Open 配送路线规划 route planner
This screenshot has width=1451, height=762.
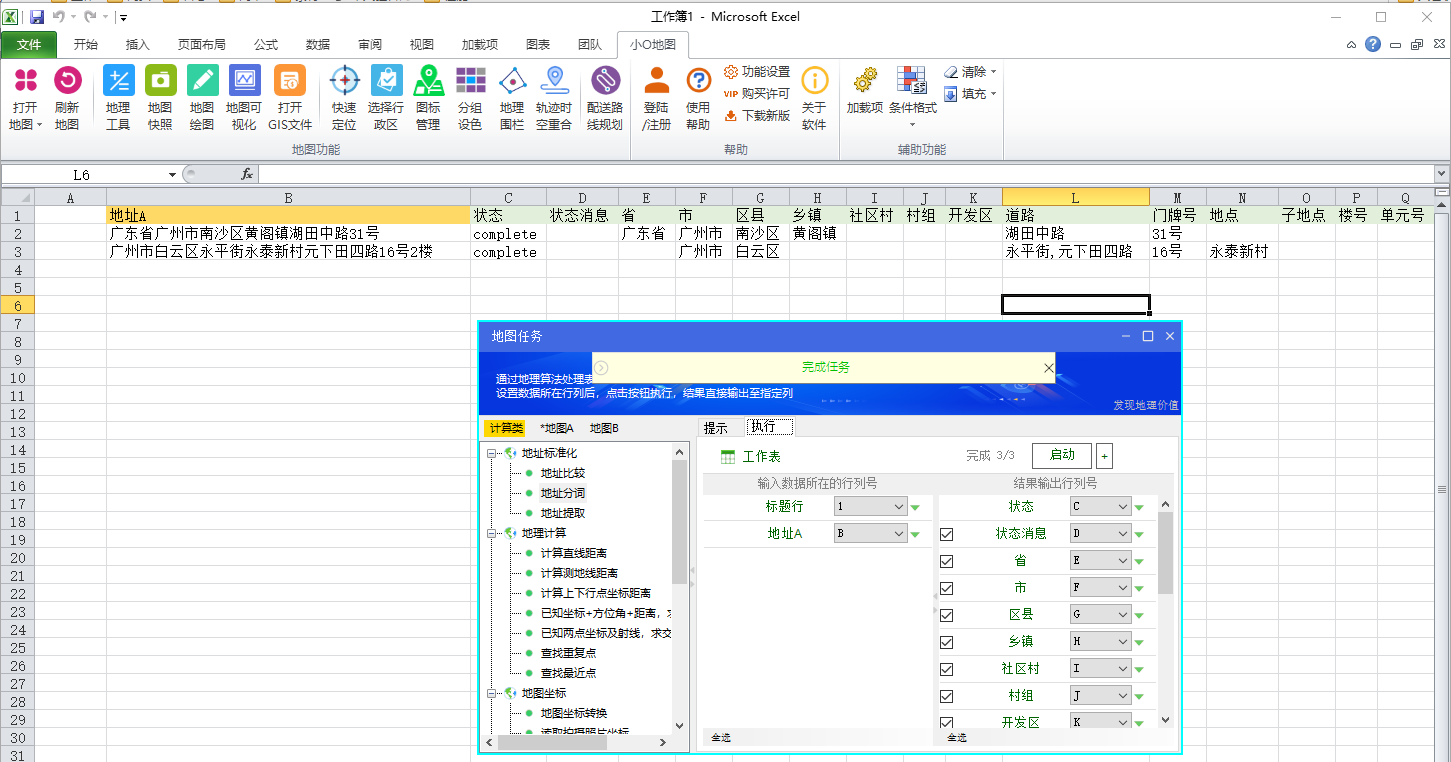(x=605, y=99)
